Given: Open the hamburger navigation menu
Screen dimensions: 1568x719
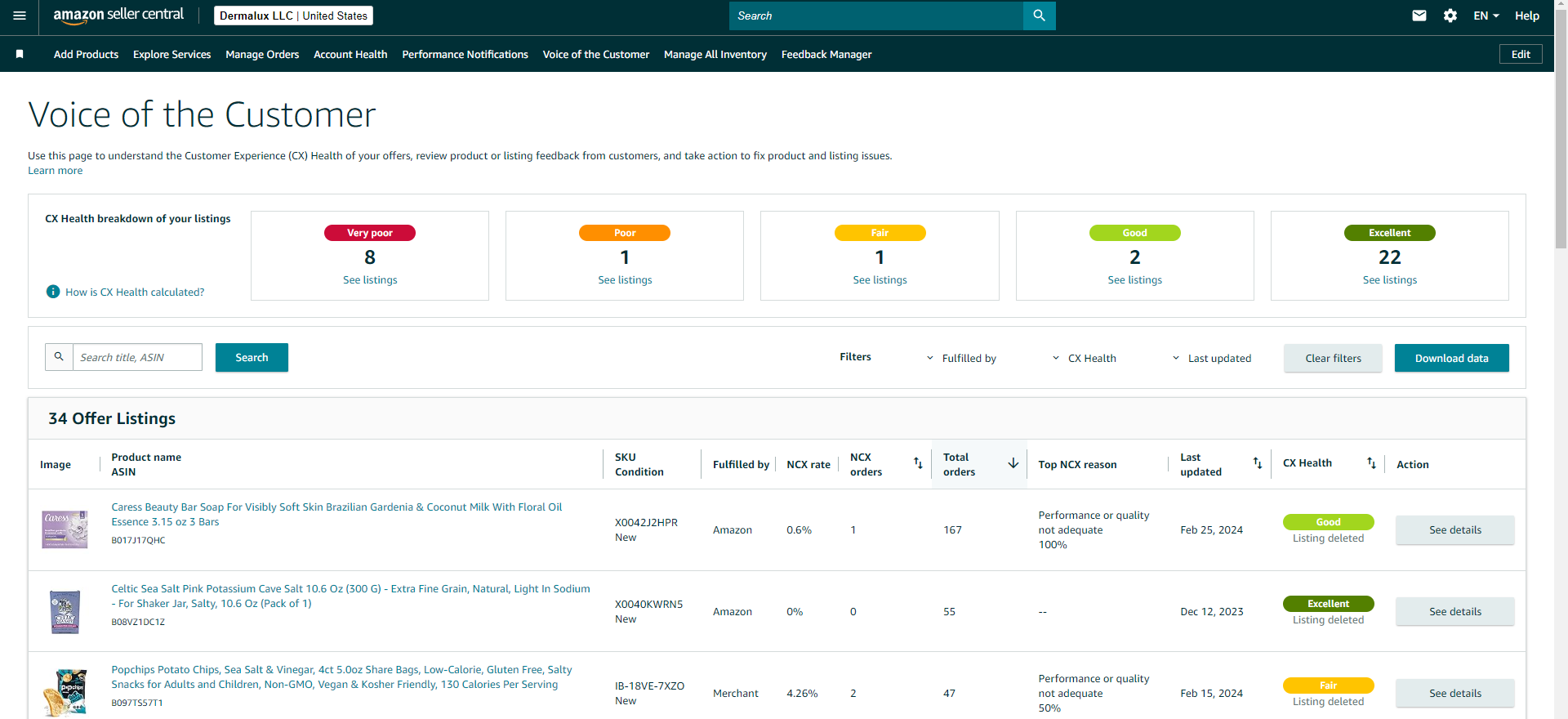Looking at the screenshot, I should click(x=20, y=16).
